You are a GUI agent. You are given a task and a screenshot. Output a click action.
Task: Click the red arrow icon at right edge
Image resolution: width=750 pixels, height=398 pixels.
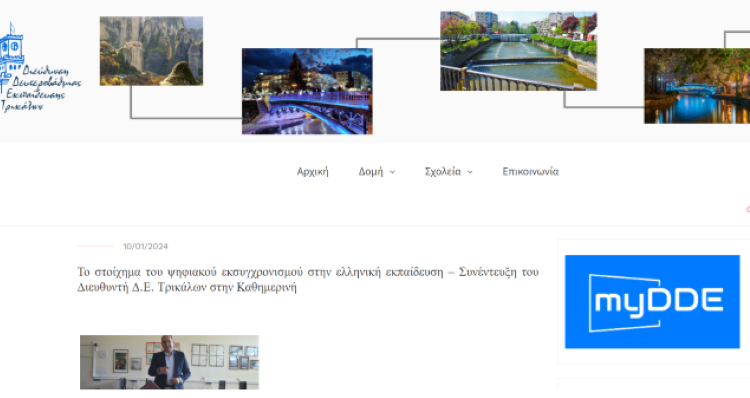coord(748,210)
